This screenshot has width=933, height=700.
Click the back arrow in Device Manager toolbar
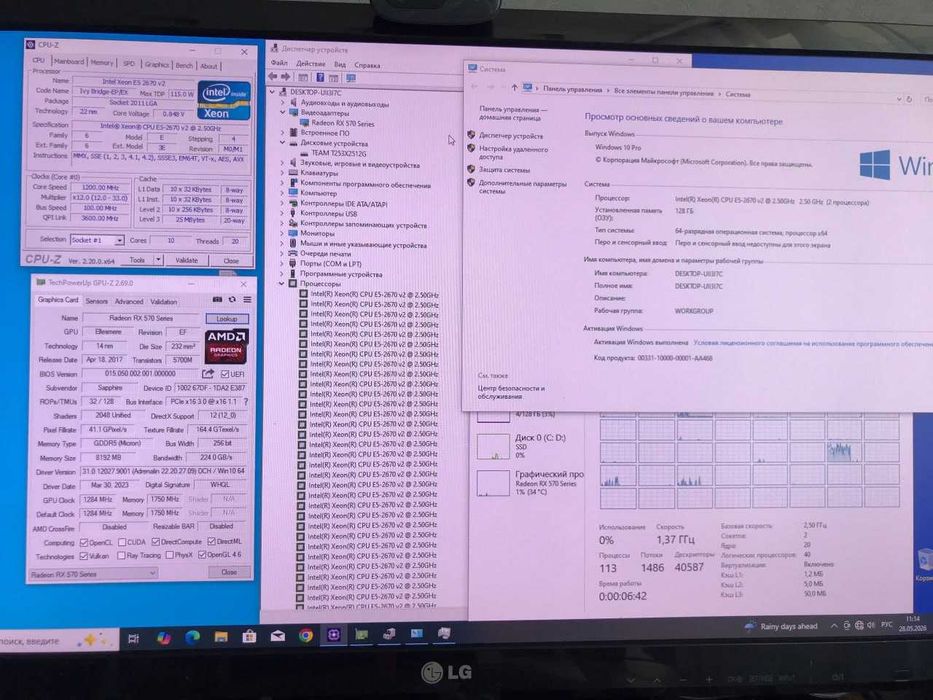point(273,77)
